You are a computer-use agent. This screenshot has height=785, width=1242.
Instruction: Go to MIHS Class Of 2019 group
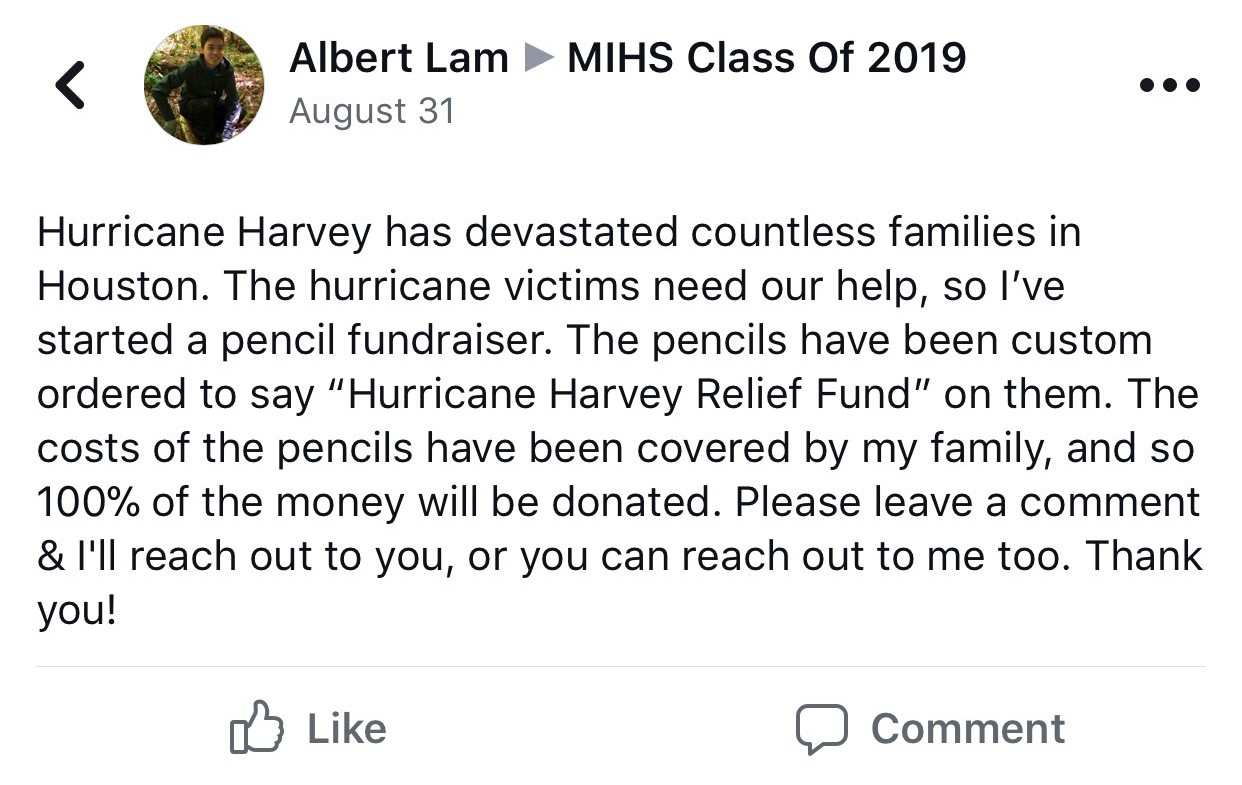(x=766, y=58)
